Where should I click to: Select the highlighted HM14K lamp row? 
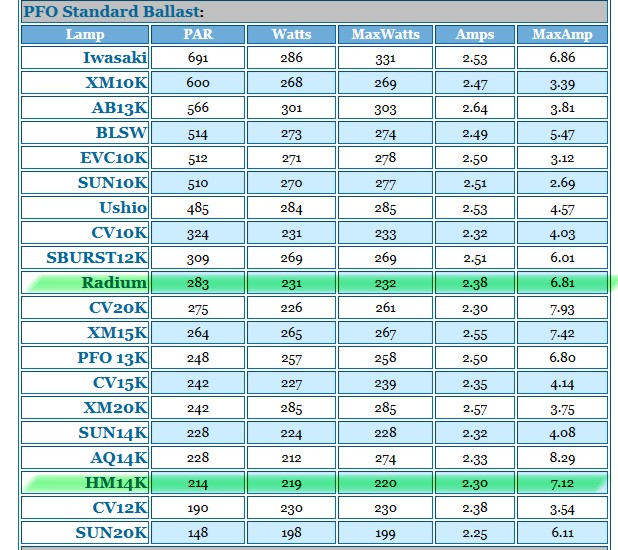pos(314,483)
